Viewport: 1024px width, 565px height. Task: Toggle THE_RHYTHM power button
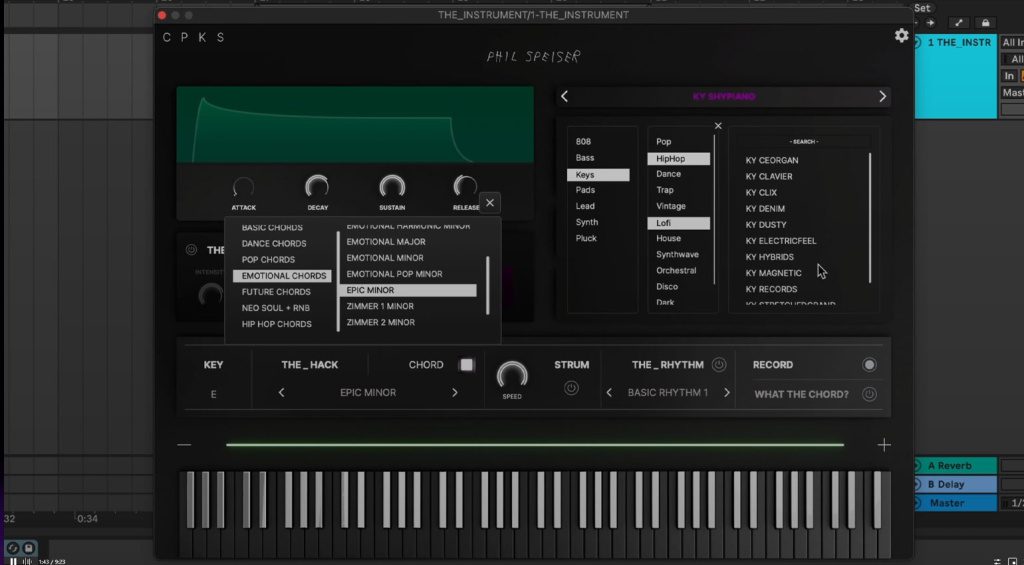(718, 364)
